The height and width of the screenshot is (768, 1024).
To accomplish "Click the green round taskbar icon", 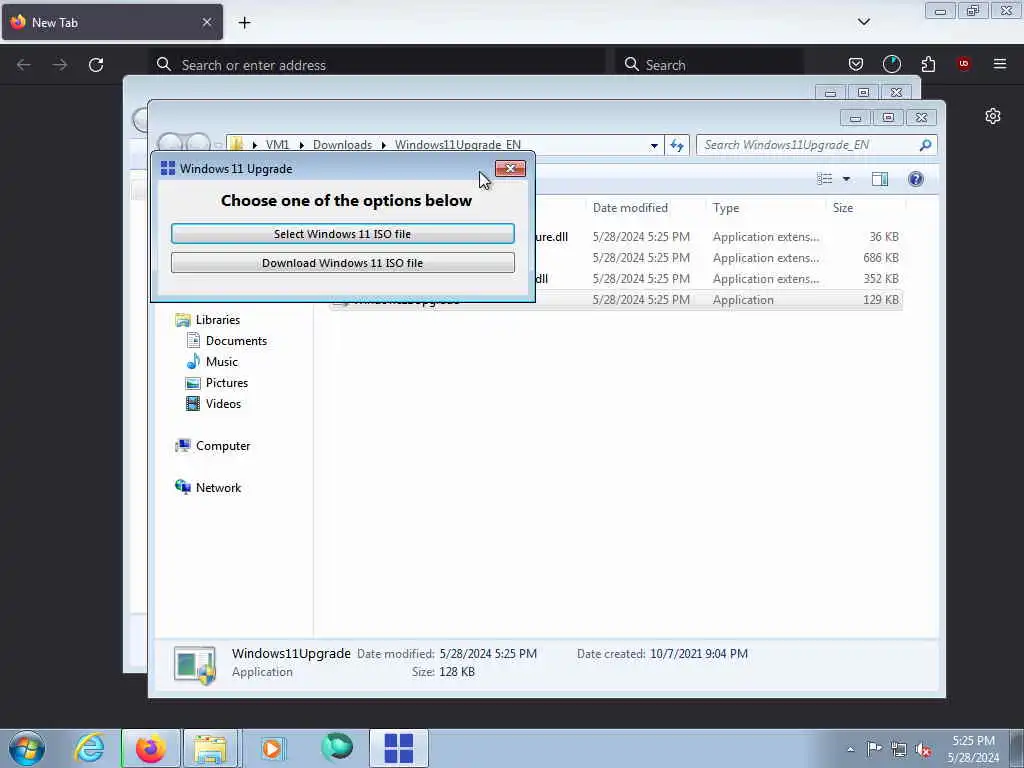I will [x=337, y=747].
